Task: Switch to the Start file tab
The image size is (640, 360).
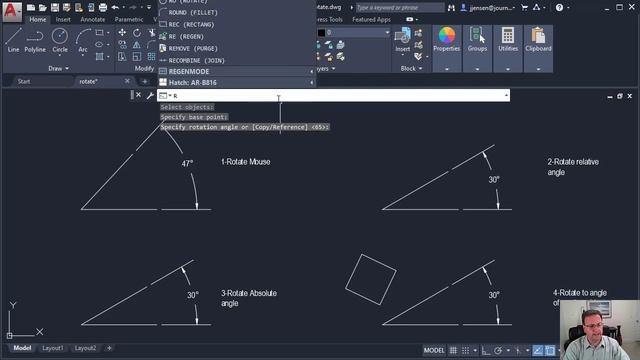Action: [24, 81]
